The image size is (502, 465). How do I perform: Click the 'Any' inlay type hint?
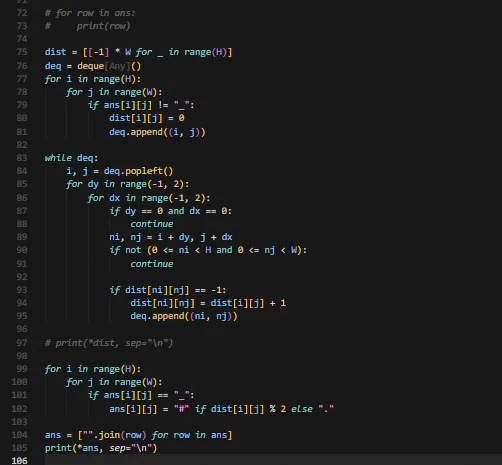(117, 66)
